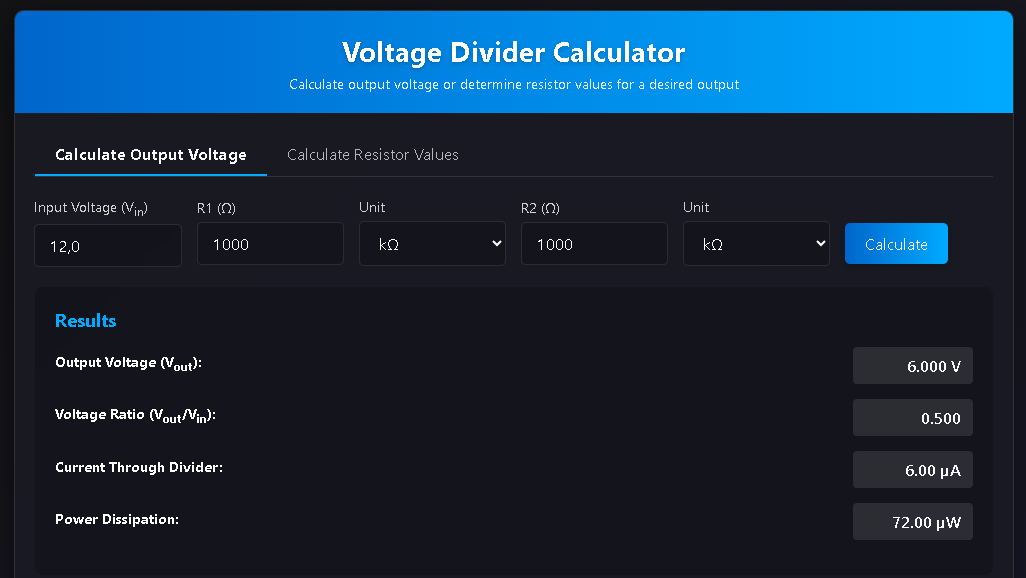Click the 72.00 µW power dissipation value
The image size is (1026, 578).
pyautogui.click(x=913, y=522)
